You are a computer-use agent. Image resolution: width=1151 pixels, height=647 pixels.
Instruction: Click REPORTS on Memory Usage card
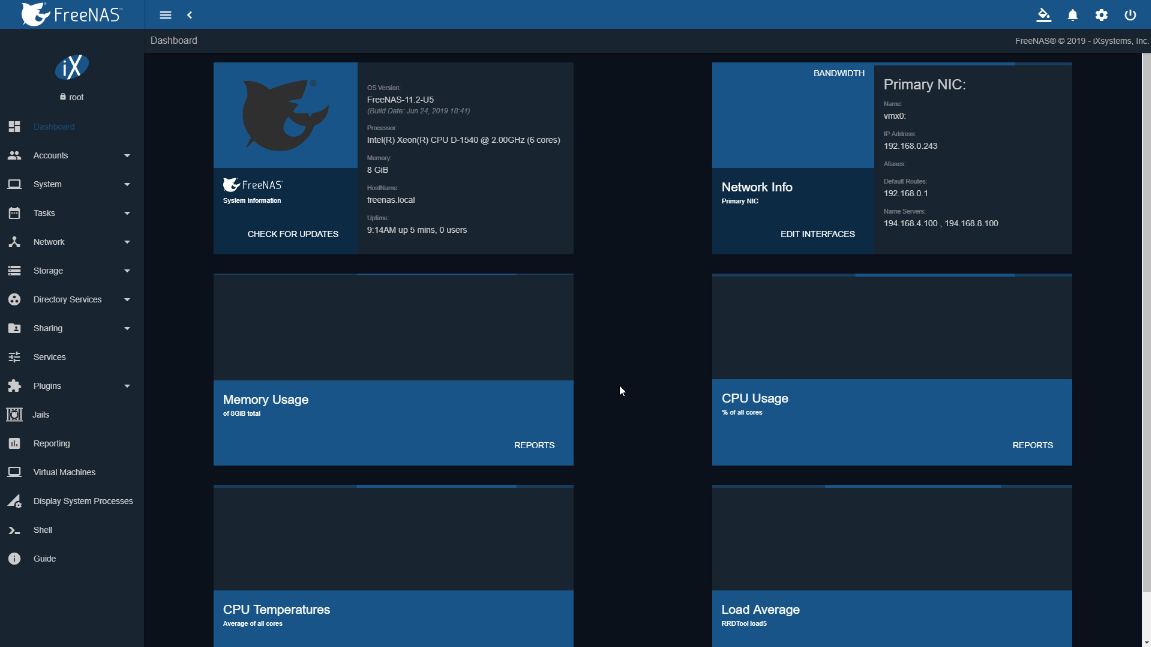coord(534,445)
